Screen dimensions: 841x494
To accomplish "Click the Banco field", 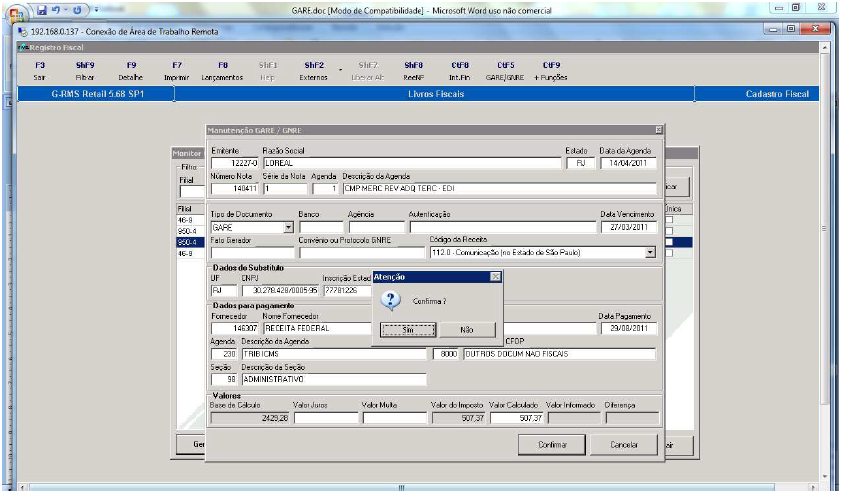I will coord(321,227).
